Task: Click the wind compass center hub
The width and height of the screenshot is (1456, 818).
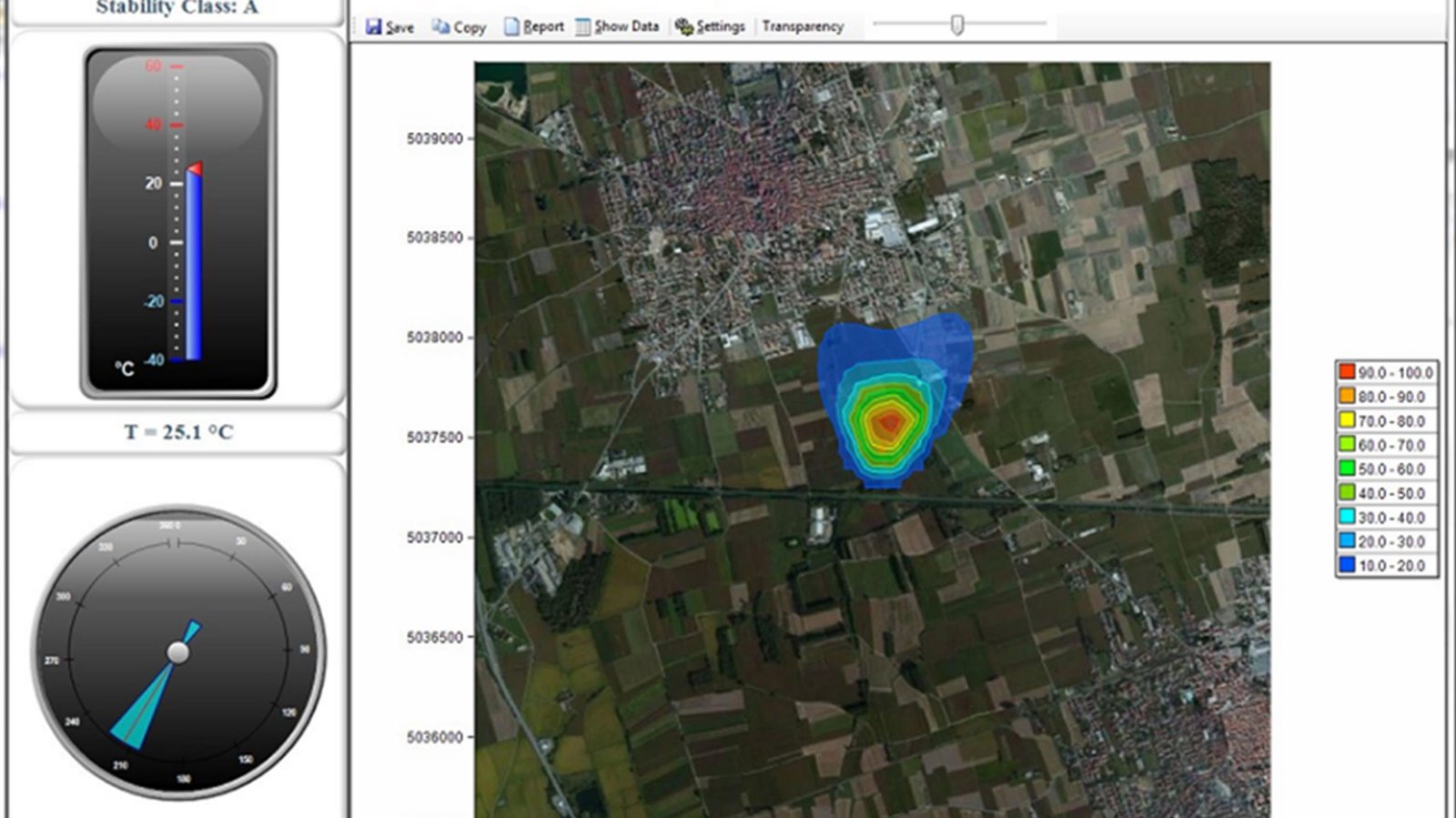Action: [x=178, y=652]
